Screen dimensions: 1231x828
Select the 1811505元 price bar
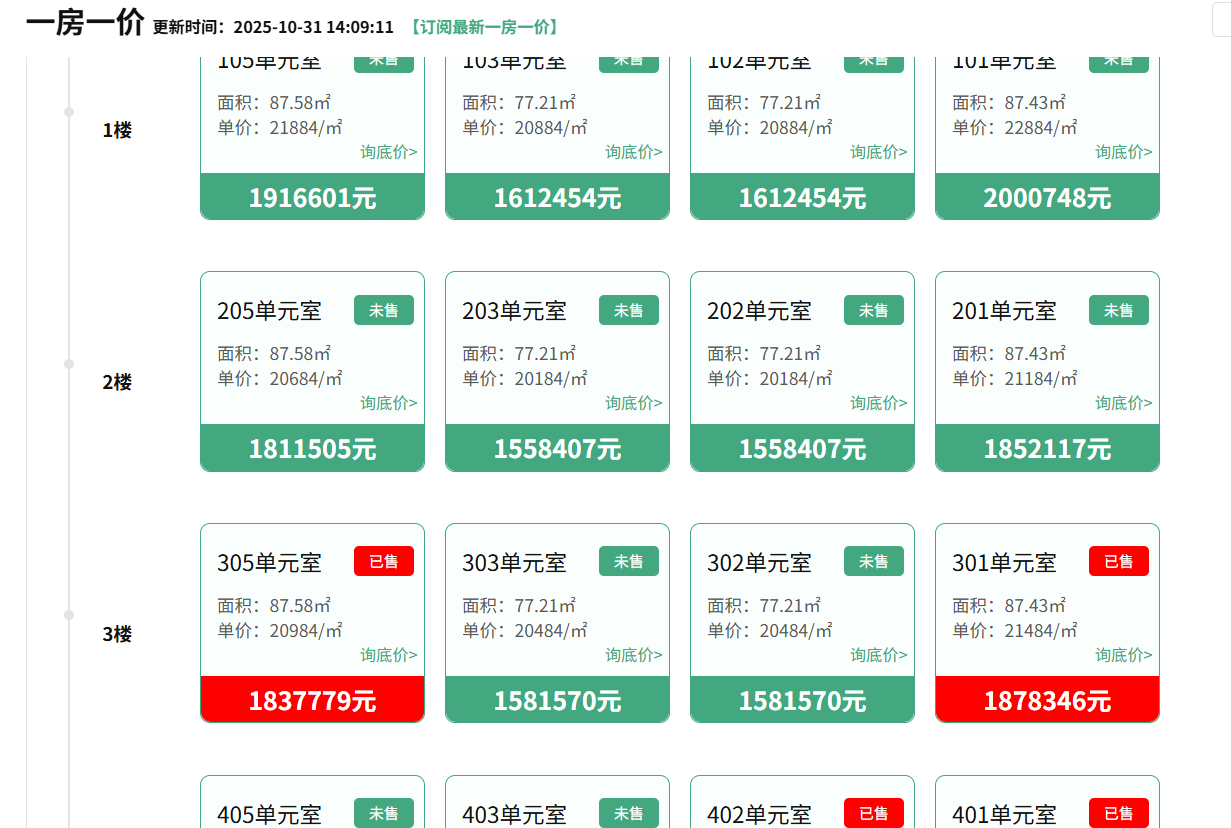click(x=312, y=448)
